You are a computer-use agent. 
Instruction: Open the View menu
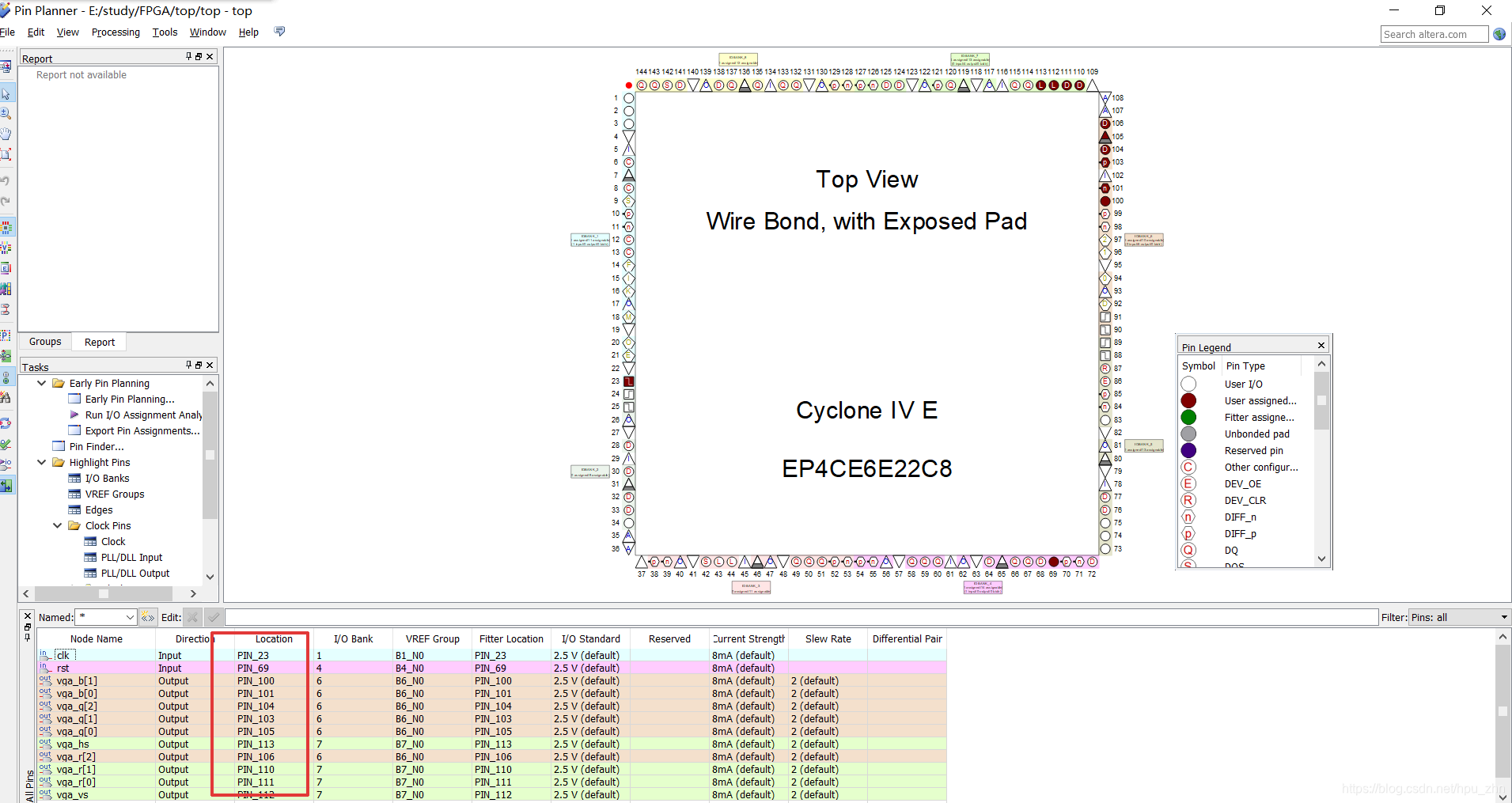tap(68, 32)
